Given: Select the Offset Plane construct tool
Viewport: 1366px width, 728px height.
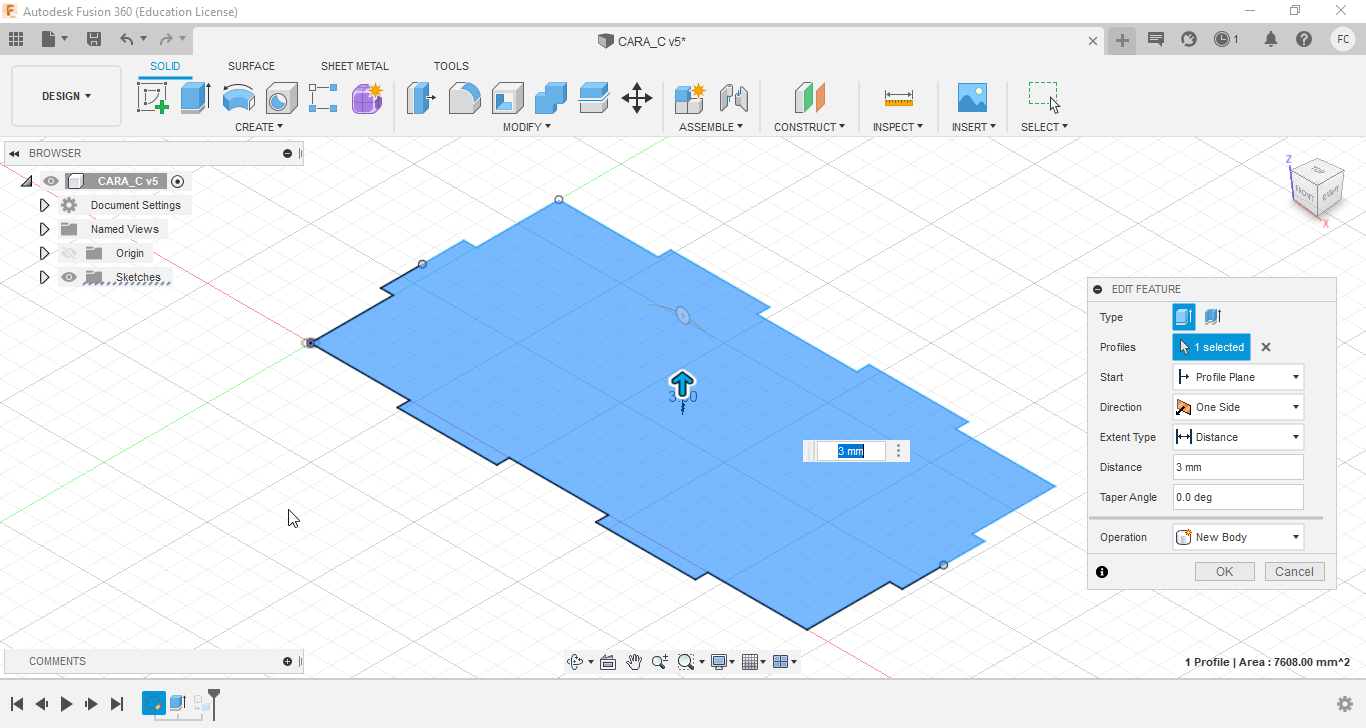Looking at the screenshot, I should [x=809, y=97].
